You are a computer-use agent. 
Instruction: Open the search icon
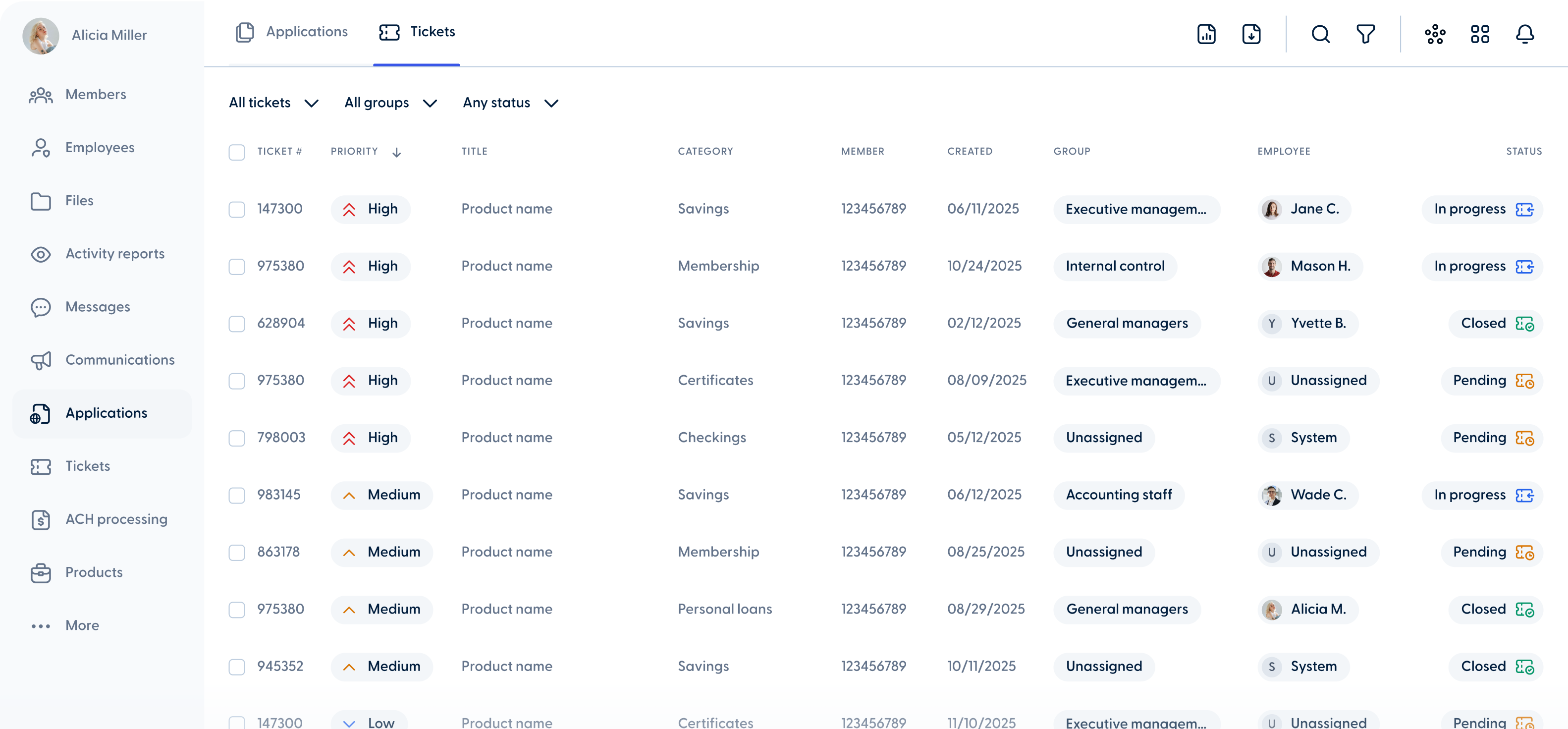point(1320,34)
